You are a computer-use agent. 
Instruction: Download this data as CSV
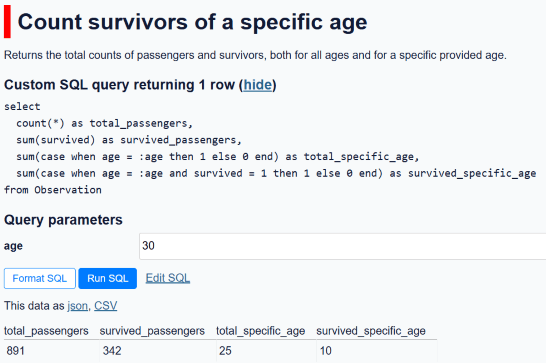(106, 306)
